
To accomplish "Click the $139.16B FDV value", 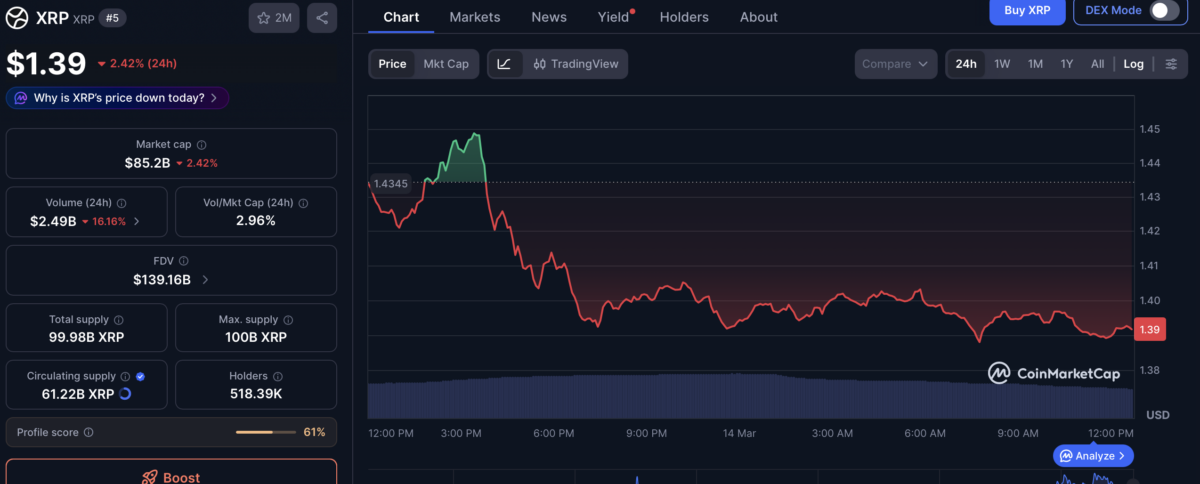I will pyautogui.click(x=162, y=280).
